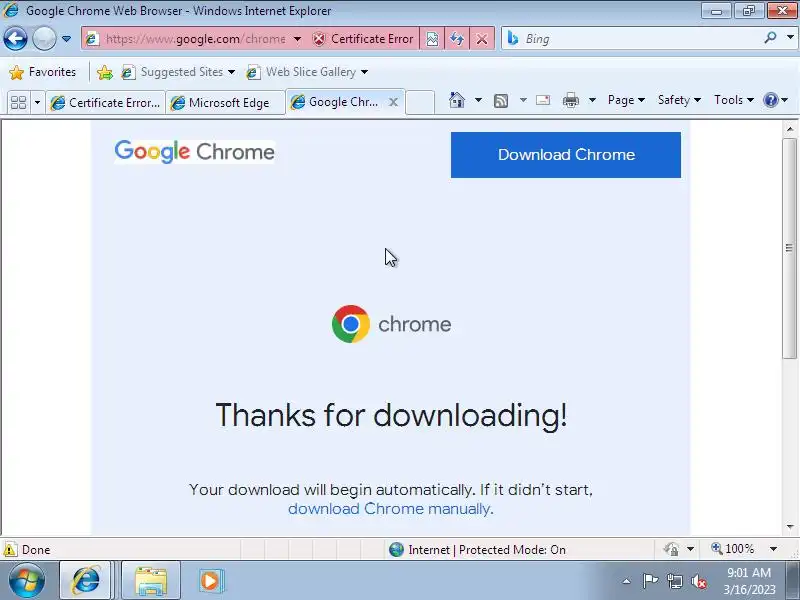Show Quick Tabs grid icon
The height and width of the screenshot is (600, 800).
(18, 103)
